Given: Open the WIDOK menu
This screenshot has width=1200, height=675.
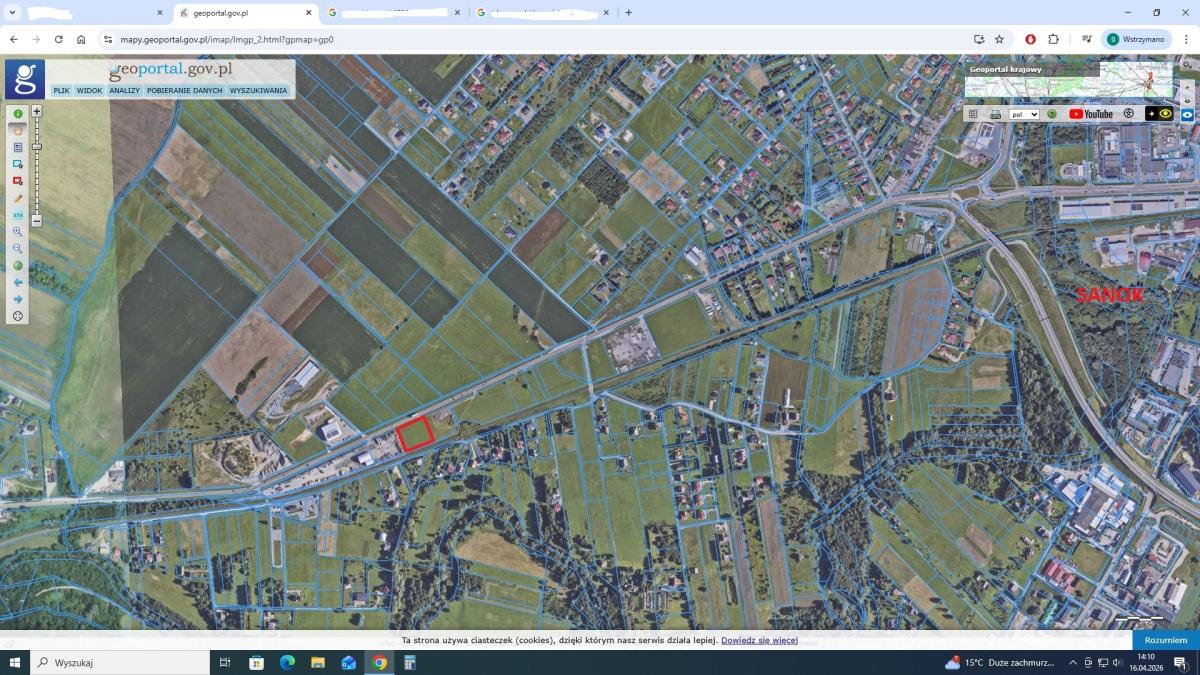Looking at the screenshot, I should pos(90,91).
